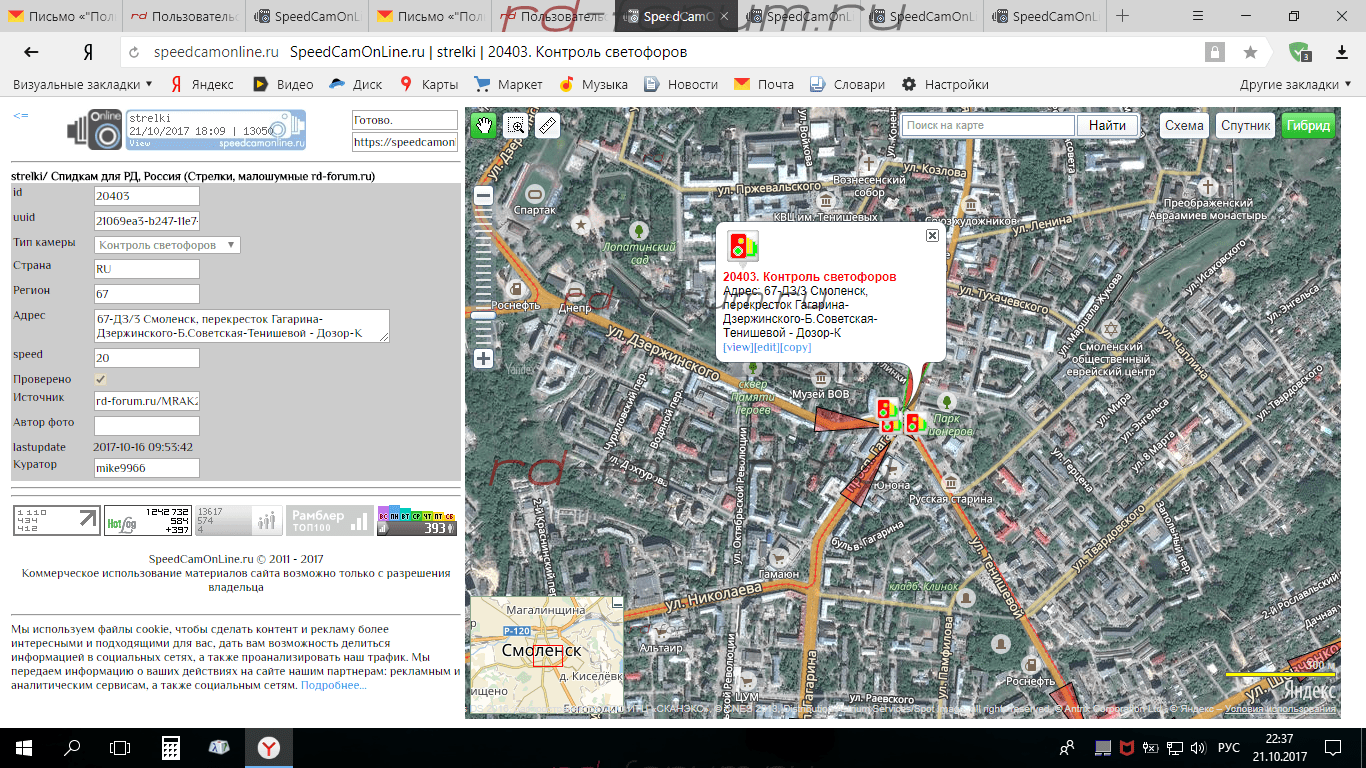Open the Карты bookmark
This screenshot has height=768, width=1366.
point(429,85)
